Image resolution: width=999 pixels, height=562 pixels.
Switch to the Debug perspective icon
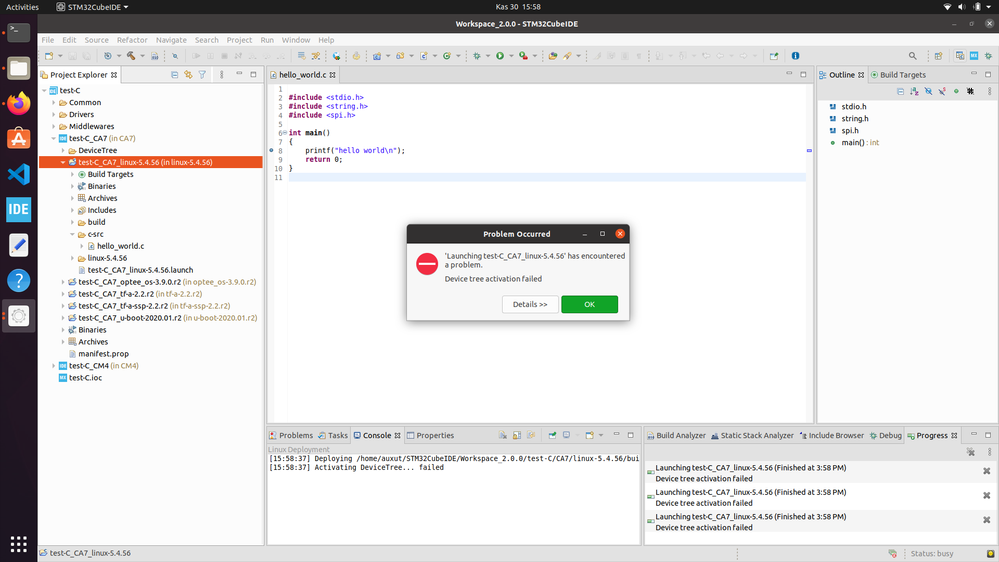coord(988,56)
